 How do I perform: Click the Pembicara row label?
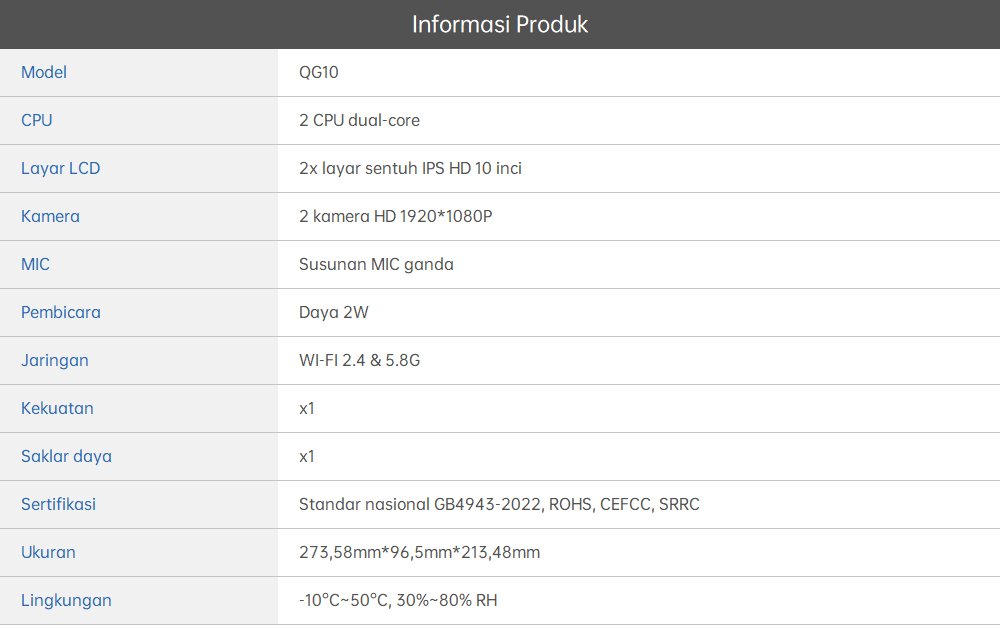point(61,312)
